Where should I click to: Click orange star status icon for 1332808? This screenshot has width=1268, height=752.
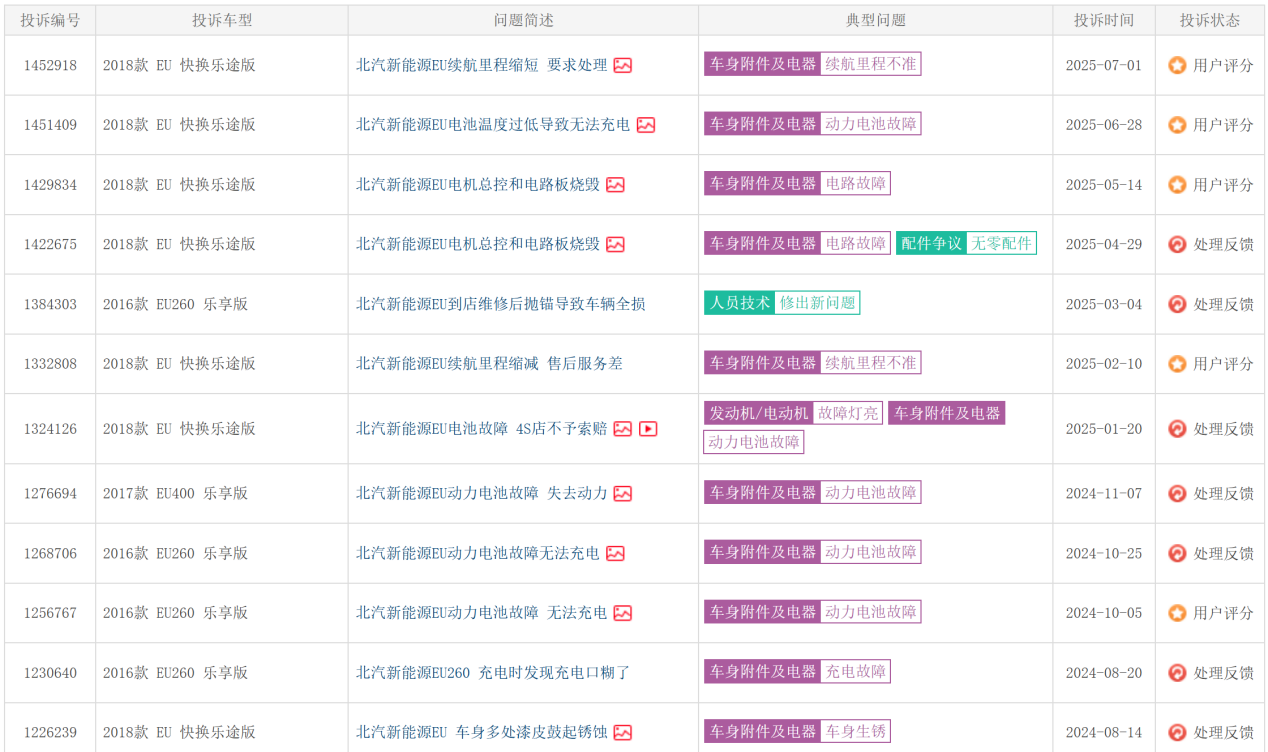1177,364
